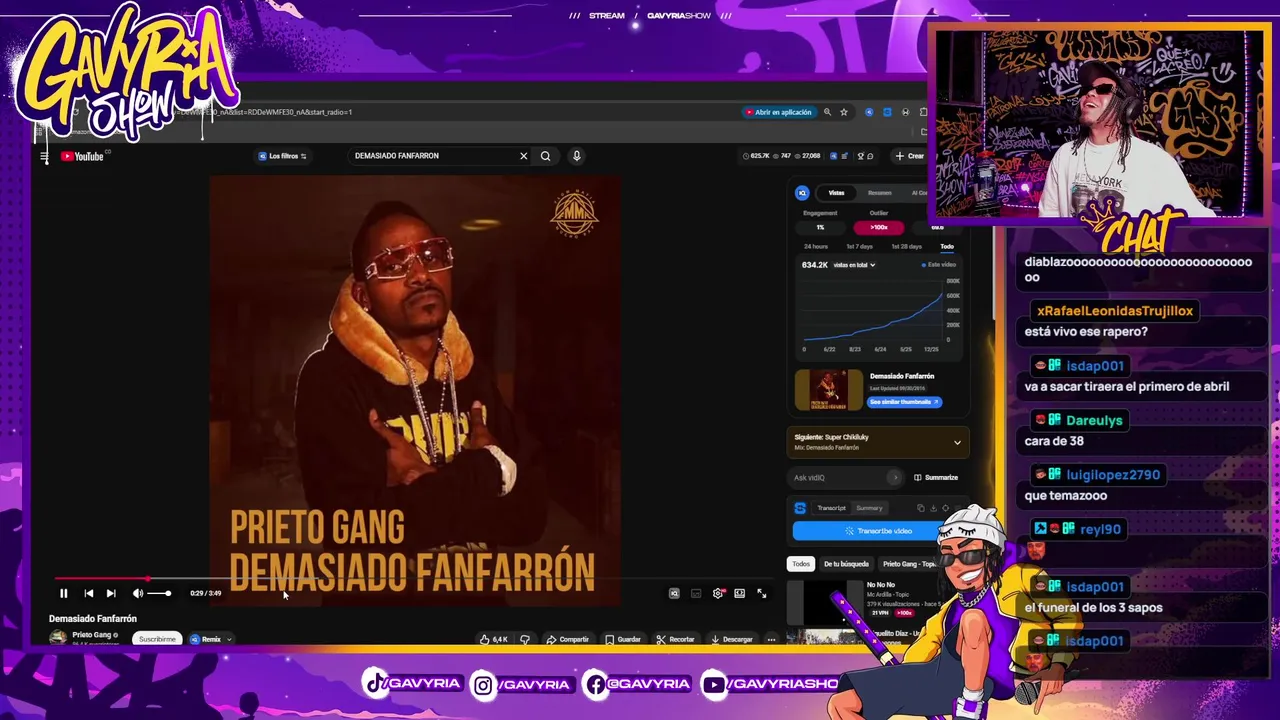Bookmark the page with the star icon
Screen dimensions: 1280x720
(843, 112)
